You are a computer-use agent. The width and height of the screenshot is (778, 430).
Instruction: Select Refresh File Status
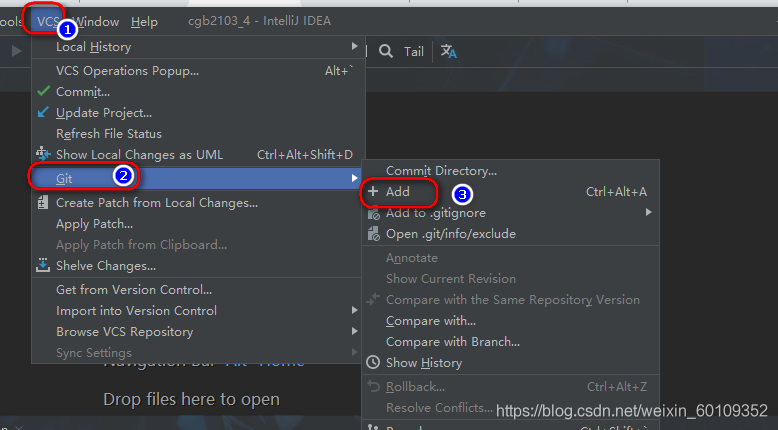coord(109,134)
